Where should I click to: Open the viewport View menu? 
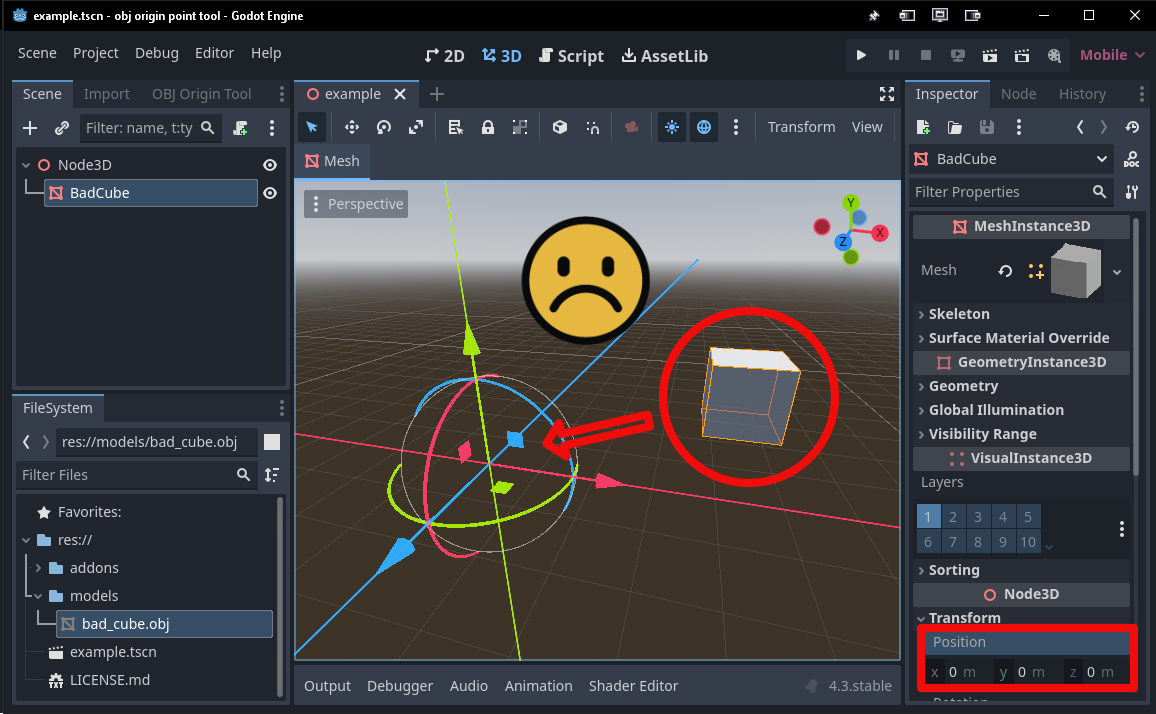click(x=867, y=127)
